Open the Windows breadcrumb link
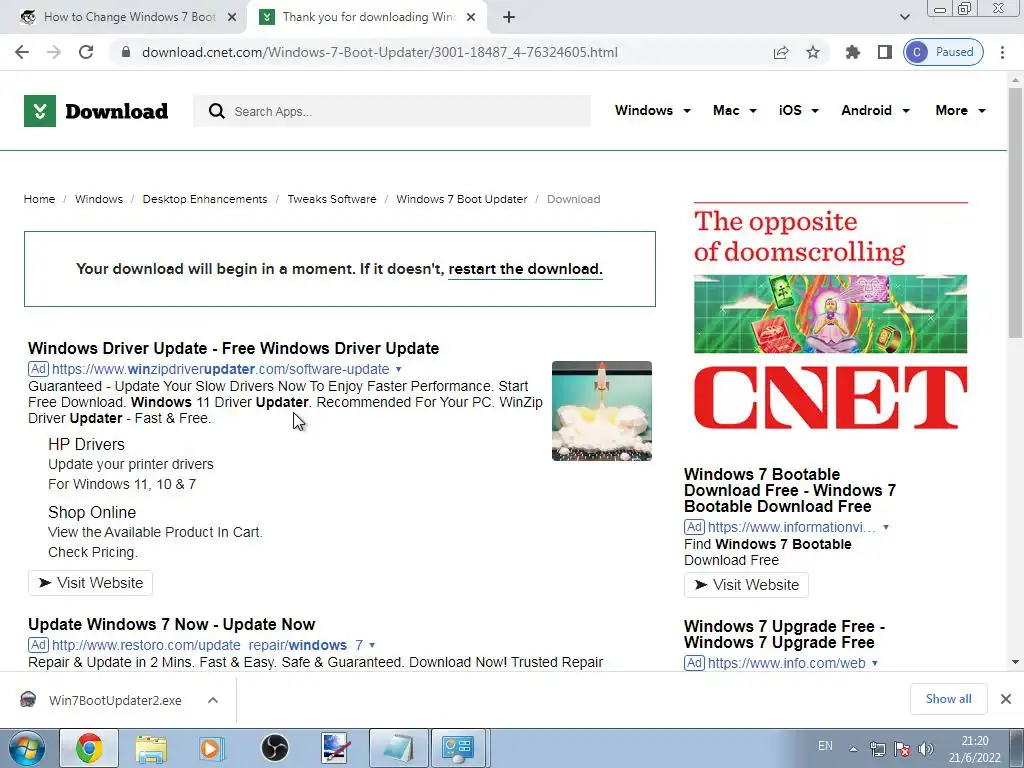This screenshot has height=768, width=1024. (x=99, y=199)
